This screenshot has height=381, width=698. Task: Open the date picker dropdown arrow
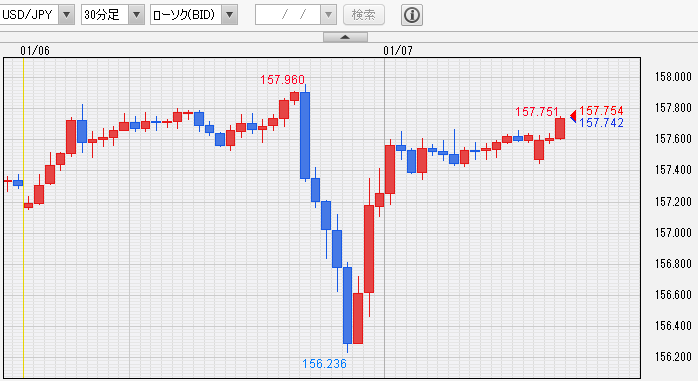[329, 15]
